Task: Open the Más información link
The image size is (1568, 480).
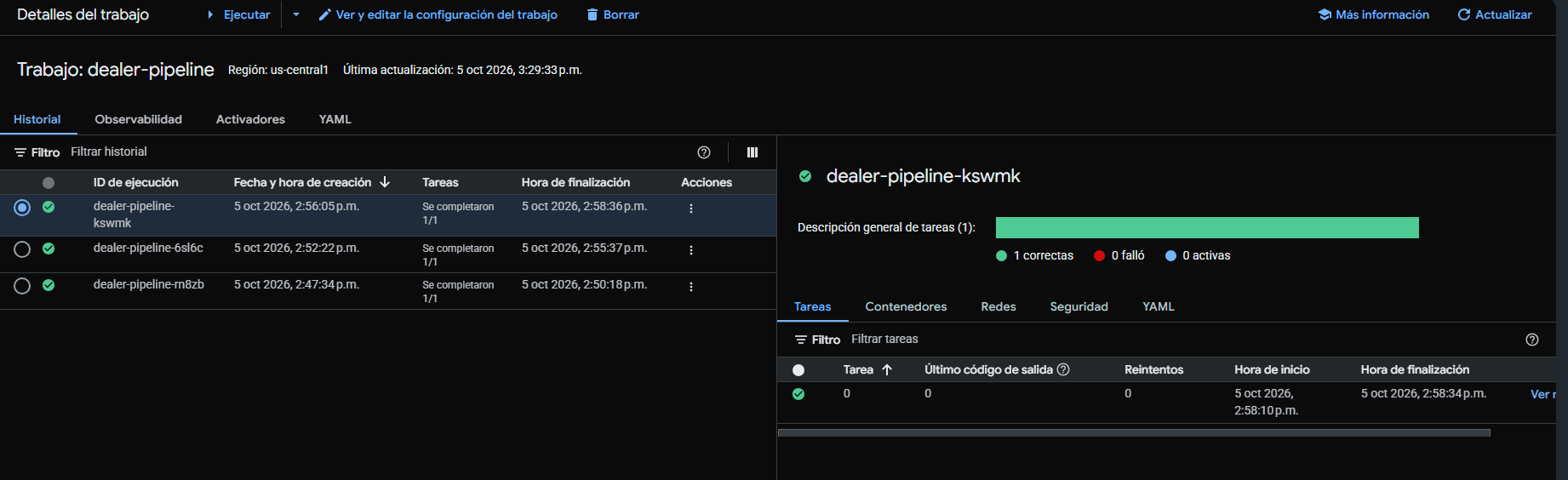Action: [1374, 14]
